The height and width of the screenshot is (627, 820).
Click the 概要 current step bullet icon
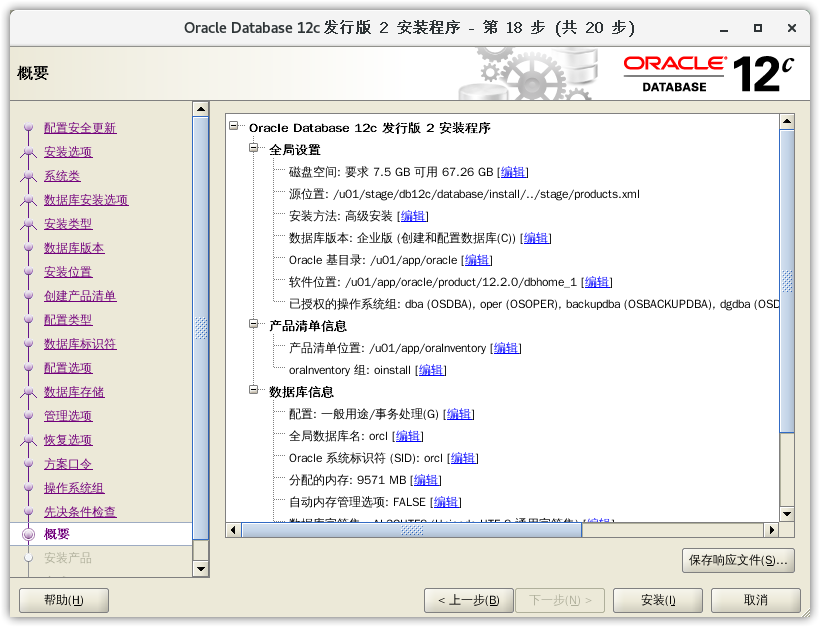click(28, 534)
